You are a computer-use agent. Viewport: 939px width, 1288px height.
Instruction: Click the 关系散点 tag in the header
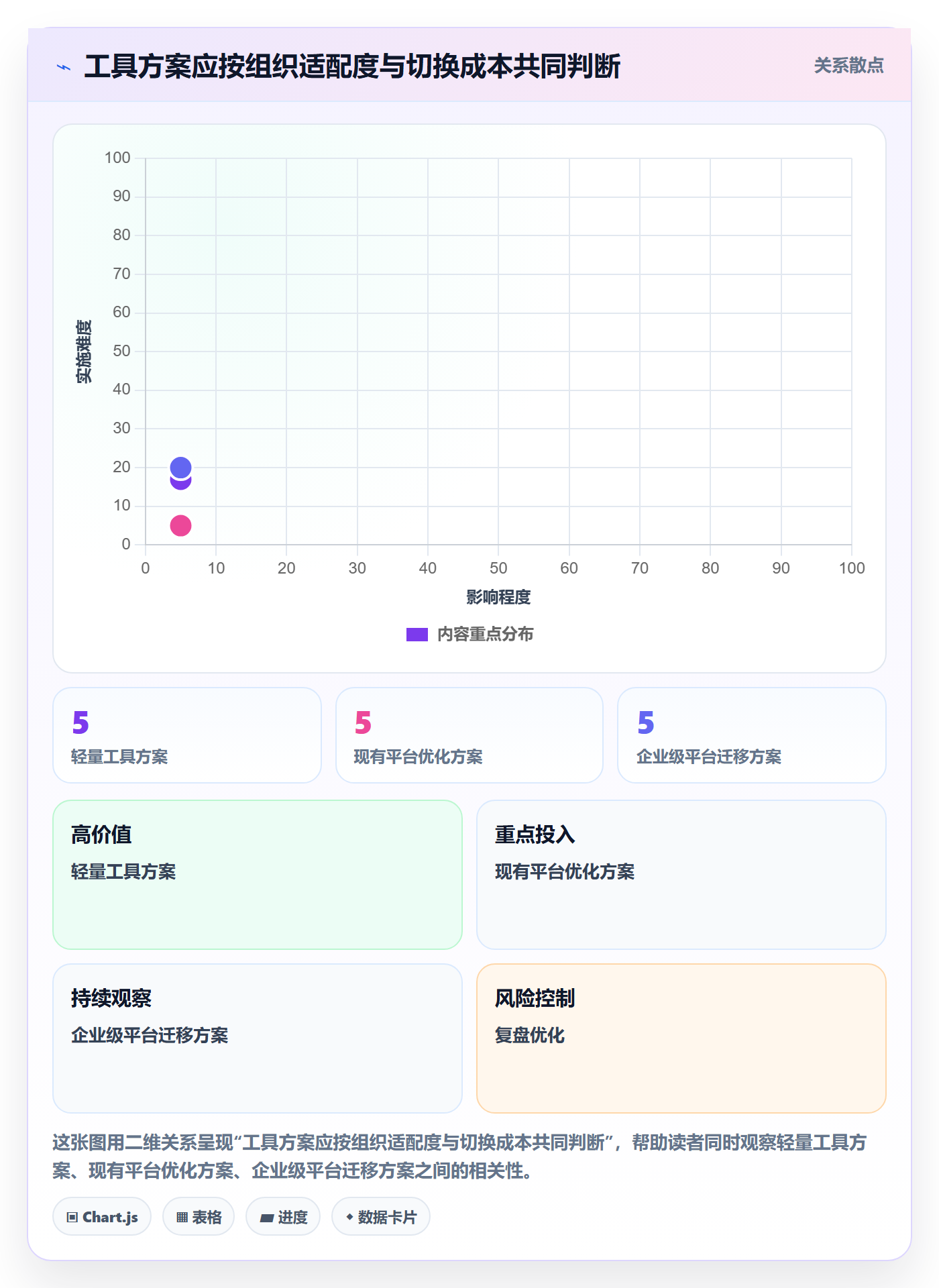tap(848, 66)
